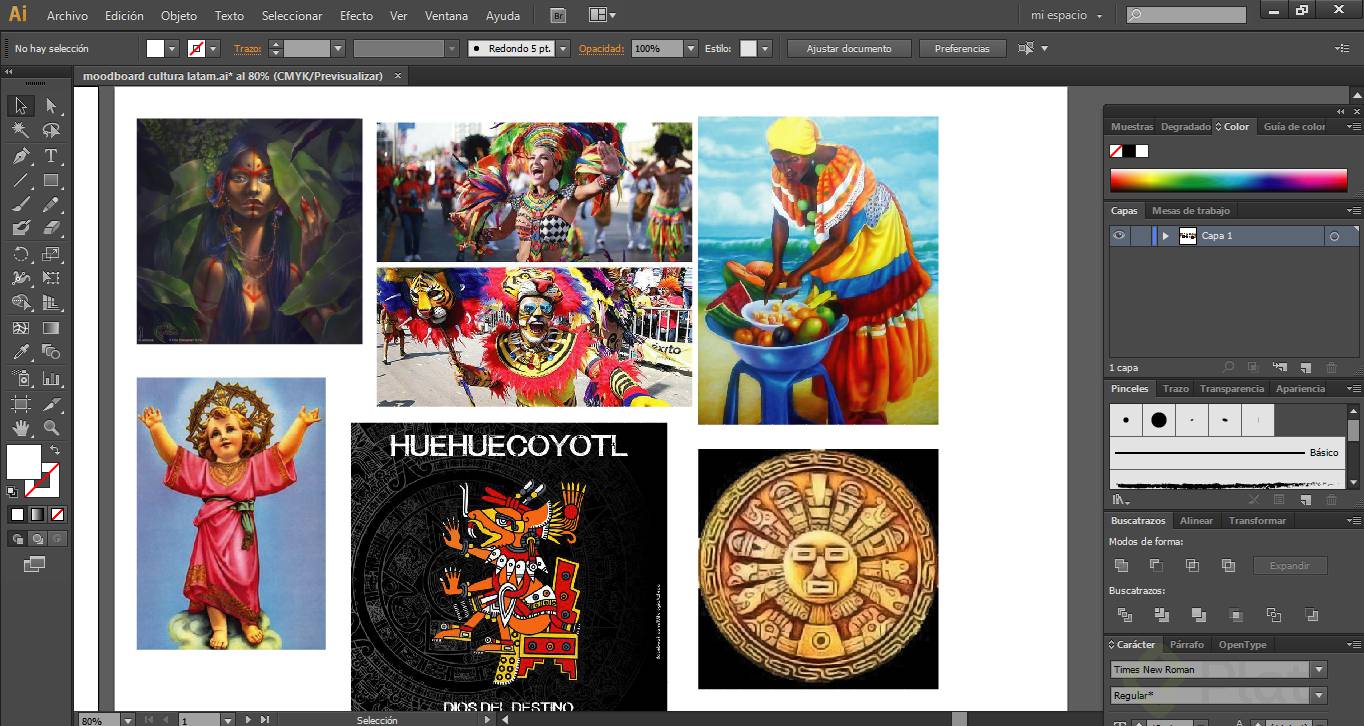Open stroke color dropdown in control bar
The height and width of the screenshot is (726, 1364).
[214, 48]
